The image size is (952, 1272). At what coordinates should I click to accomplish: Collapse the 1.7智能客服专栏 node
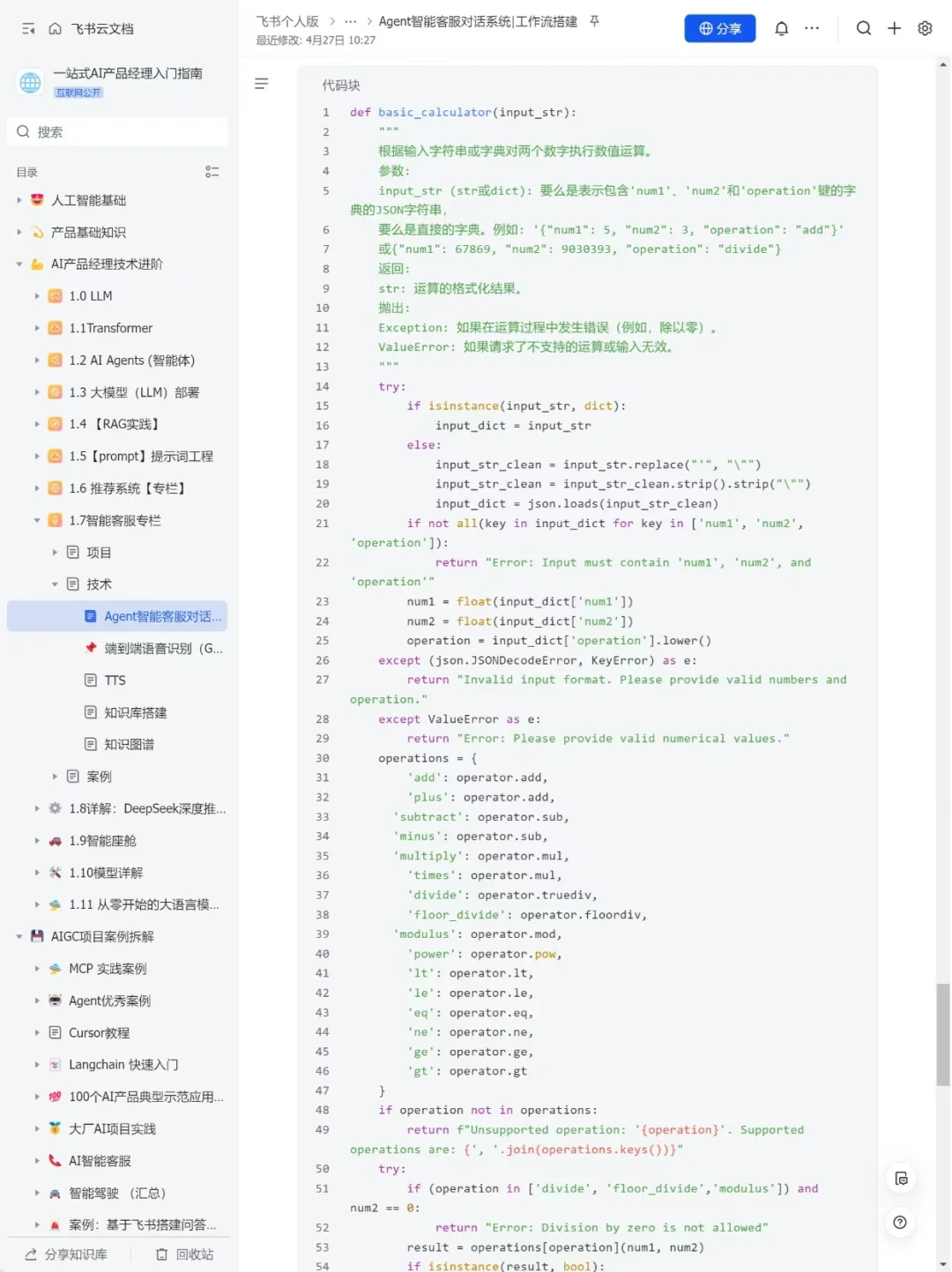point(37,521)
